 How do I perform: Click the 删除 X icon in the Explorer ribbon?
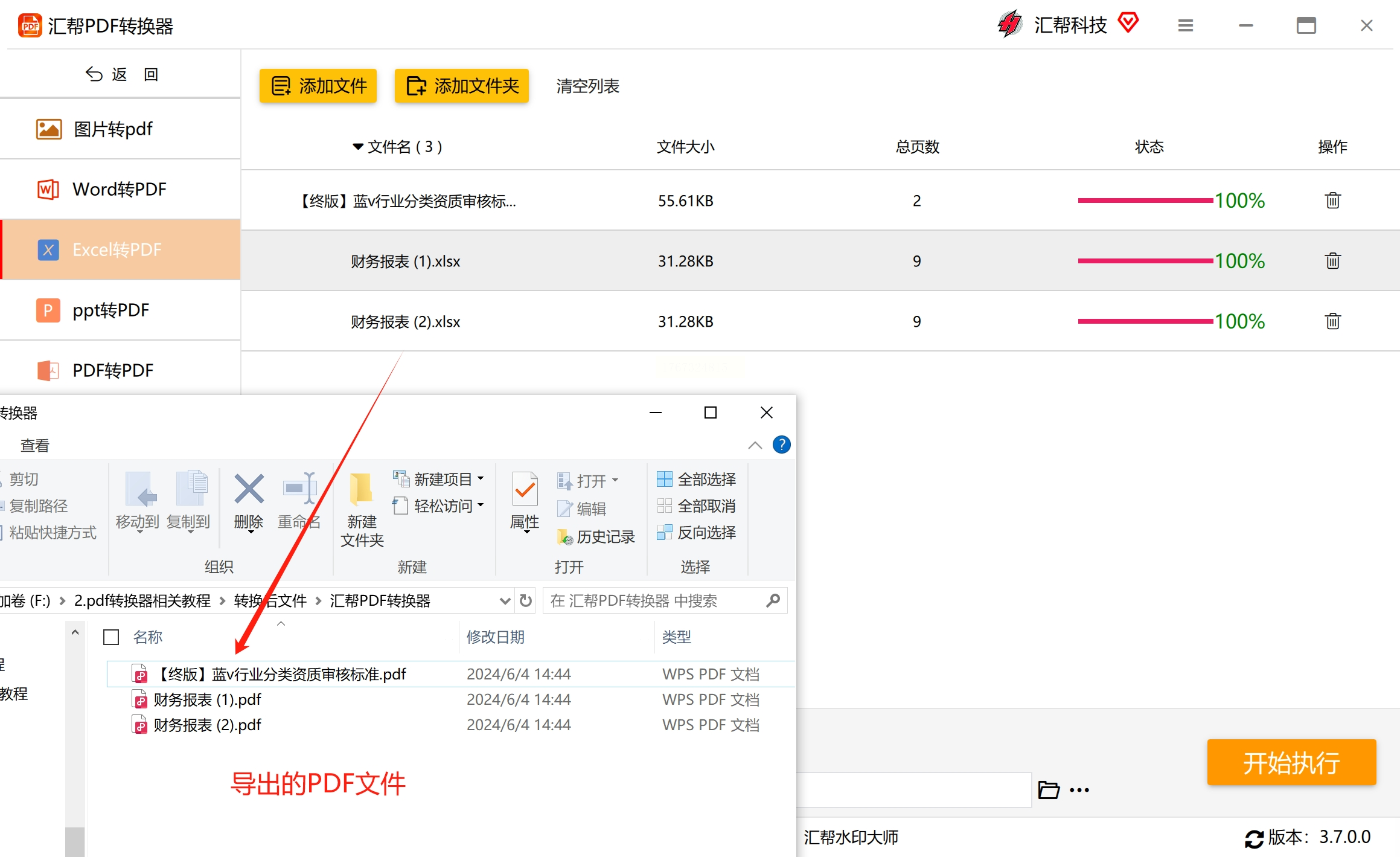pyautogui.click(x=249, y=489)
